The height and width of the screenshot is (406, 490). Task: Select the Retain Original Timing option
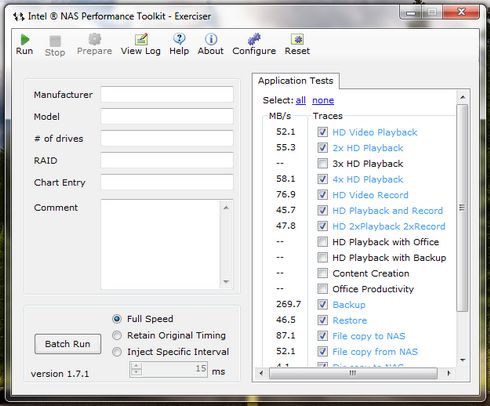(117, 335)
